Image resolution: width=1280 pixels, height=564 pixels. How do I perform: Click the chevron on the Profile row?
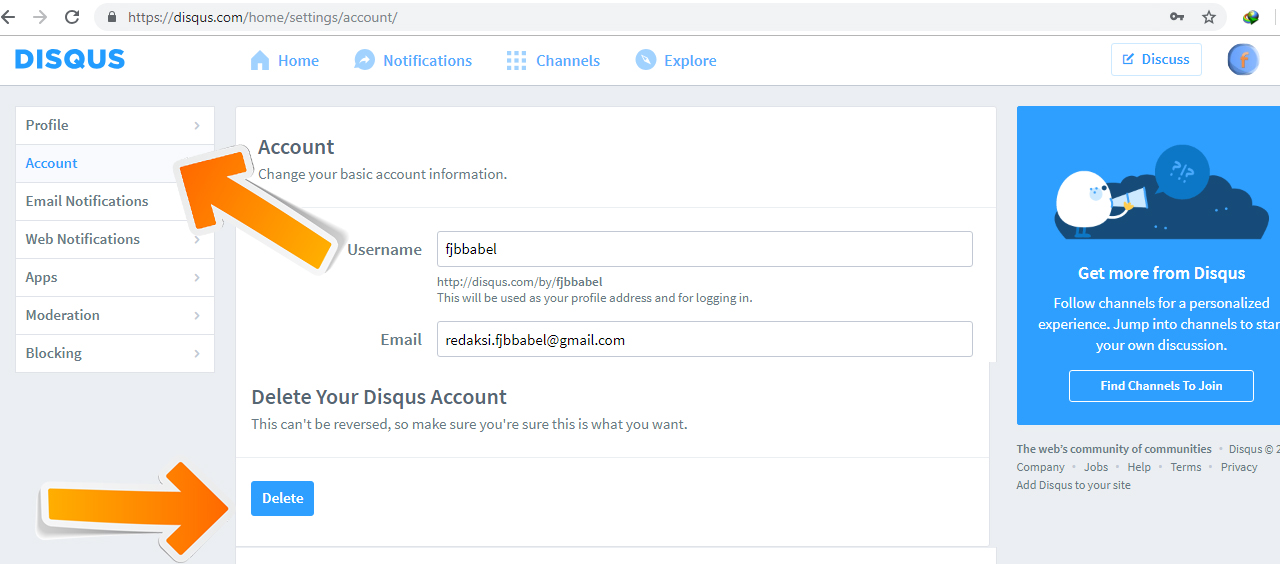[197, 125]
